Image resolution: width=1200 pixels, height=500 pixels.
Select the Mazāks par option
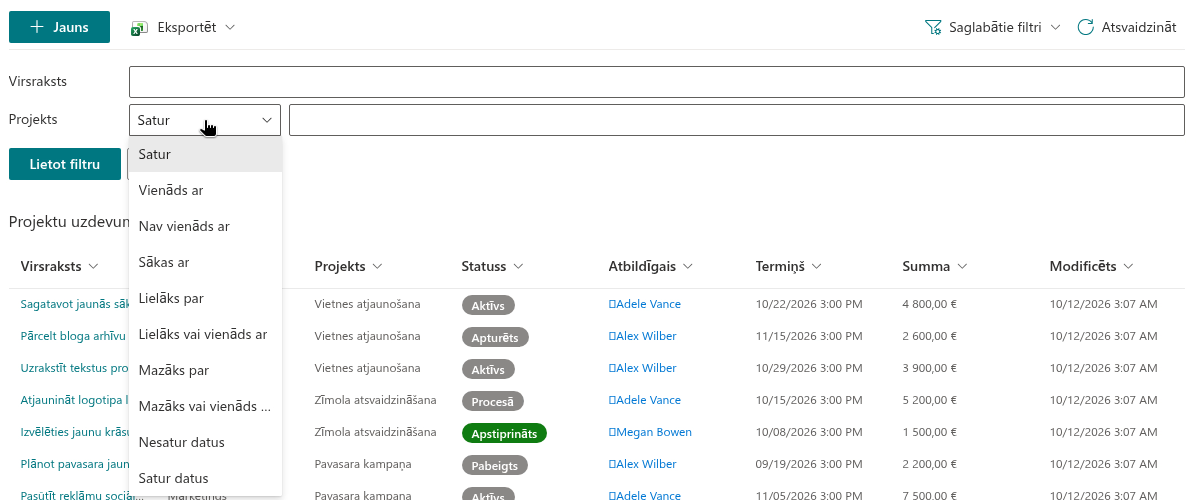pyautogui.click(x=205, y=370)
